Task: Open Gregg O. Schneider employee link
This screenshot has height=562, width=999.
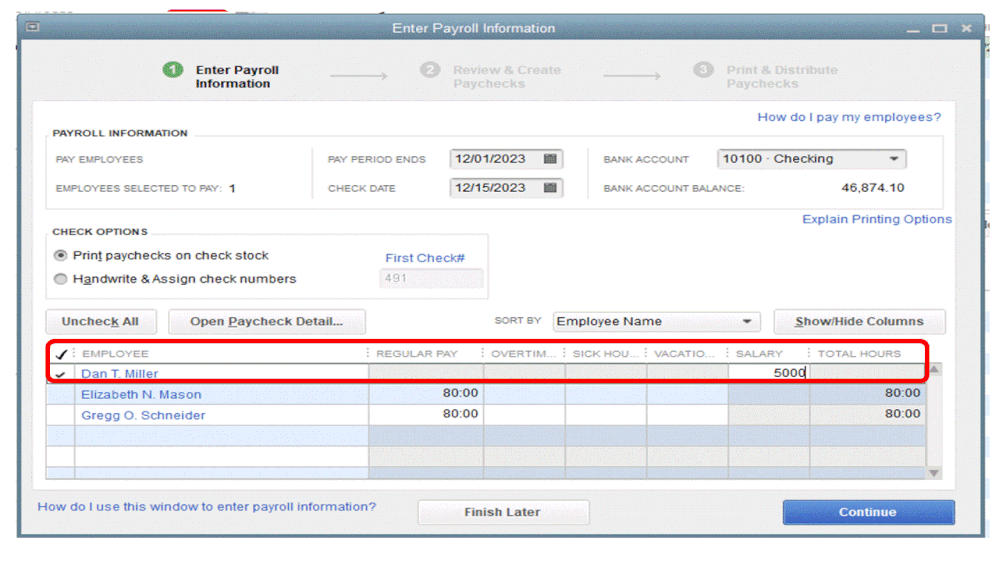Action: point(143,415)
